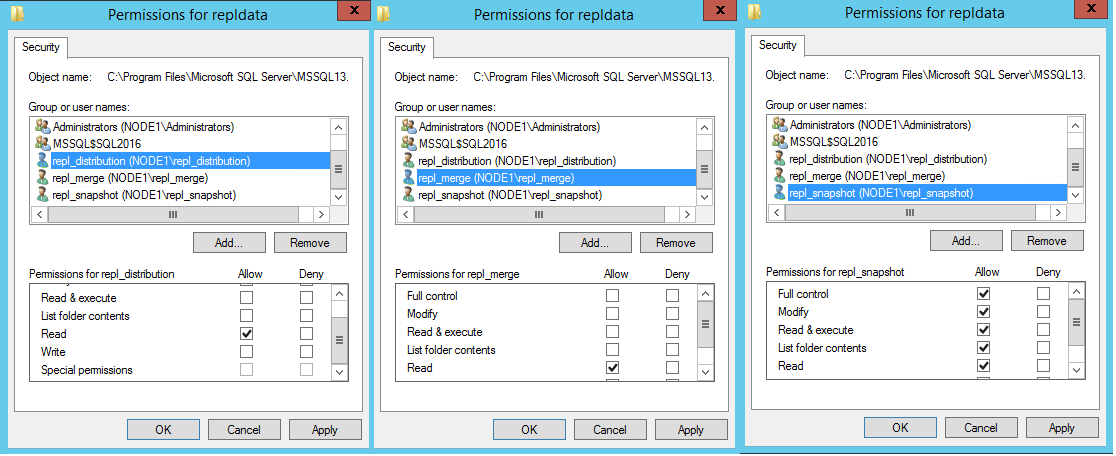This screenshot has height=456, width=1116.
Task: Click highlighted repl_snapshot user icon in repl_snapshot dialog
Action: point(779,192)
